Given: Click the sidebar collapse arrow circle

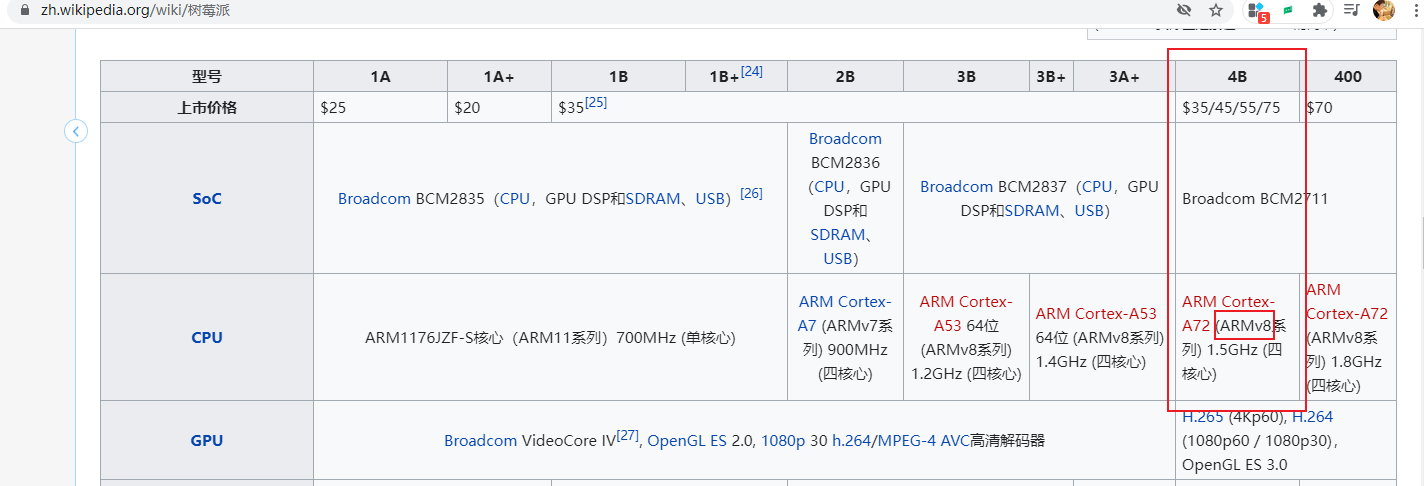Looking at the screenshot, I should (76, 131).
